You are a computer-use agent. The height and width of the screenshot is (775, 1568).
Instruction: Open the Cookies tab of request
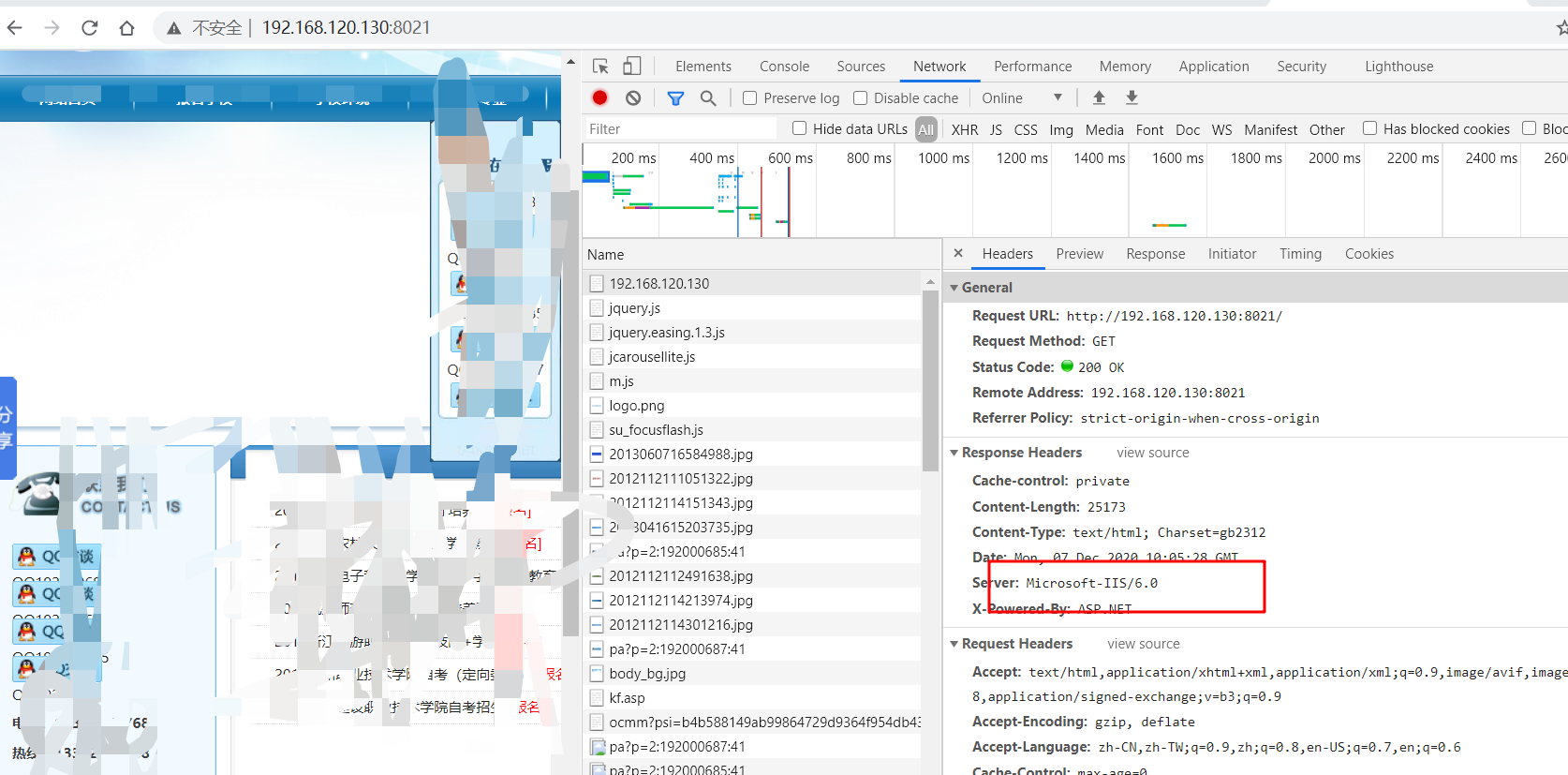[1369, 254]
